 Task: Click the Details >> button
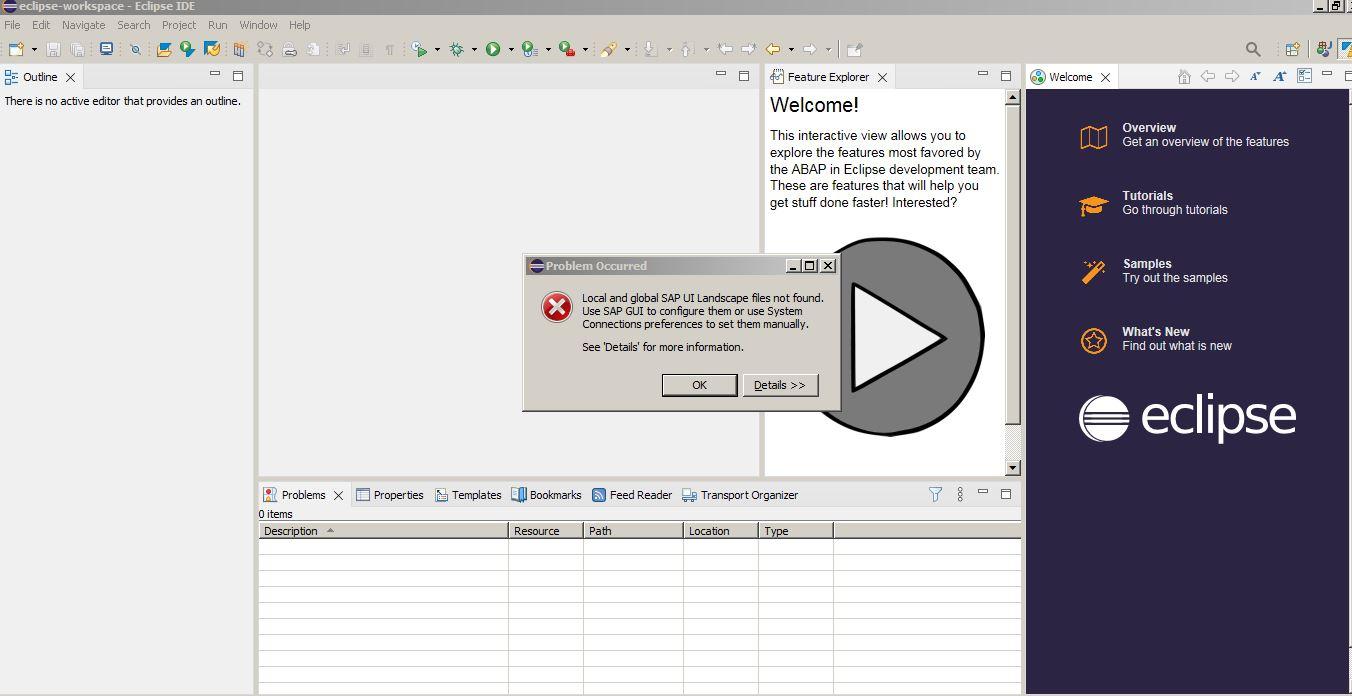point(780,385)
